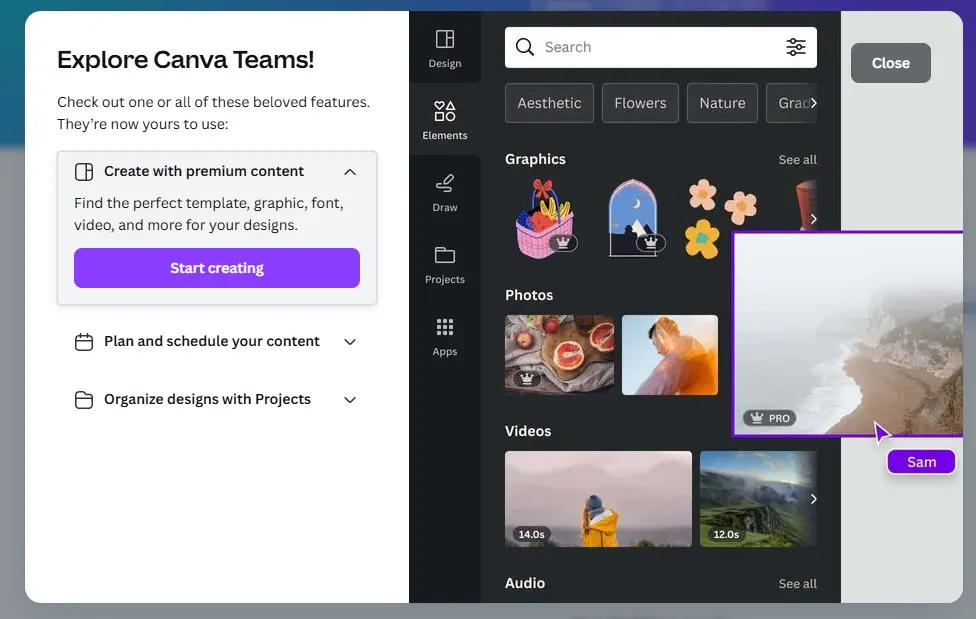Select the Nature category chip
This screenshot has height=619, width=976.
pos(722,103)
